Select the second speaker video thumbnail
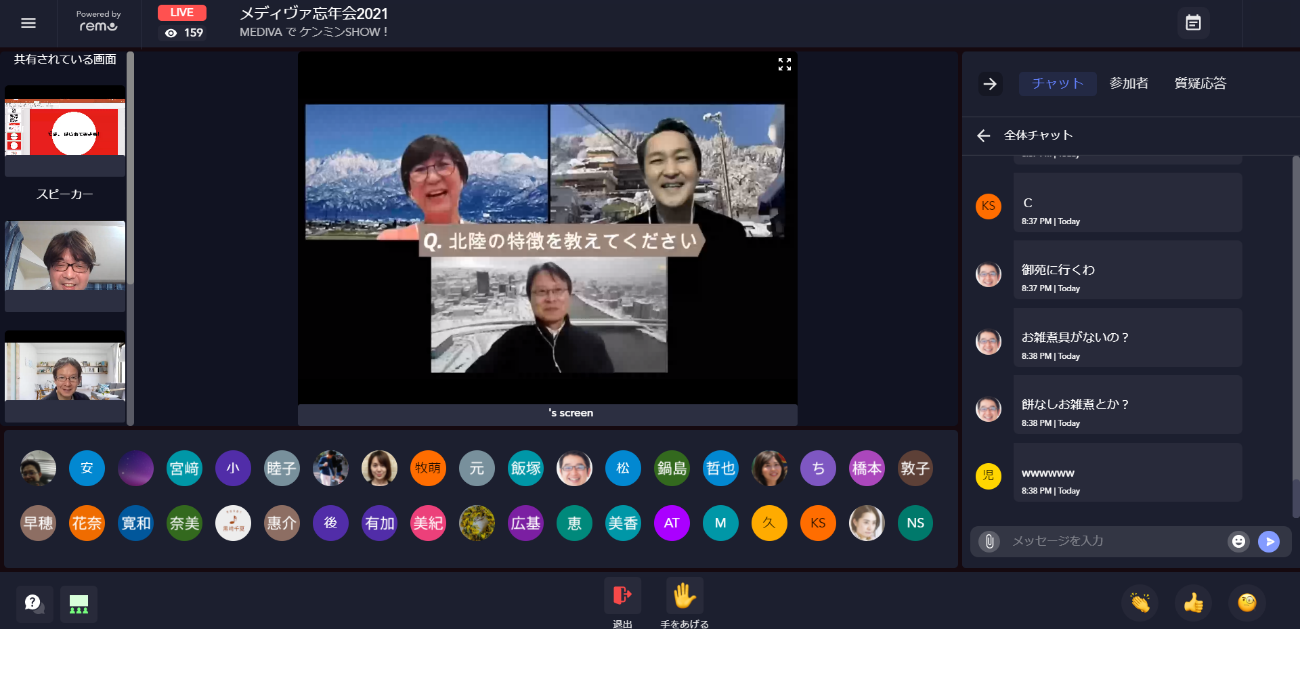Image resolution: width=1300 pixels, height=692 pixels. [65, 376]
